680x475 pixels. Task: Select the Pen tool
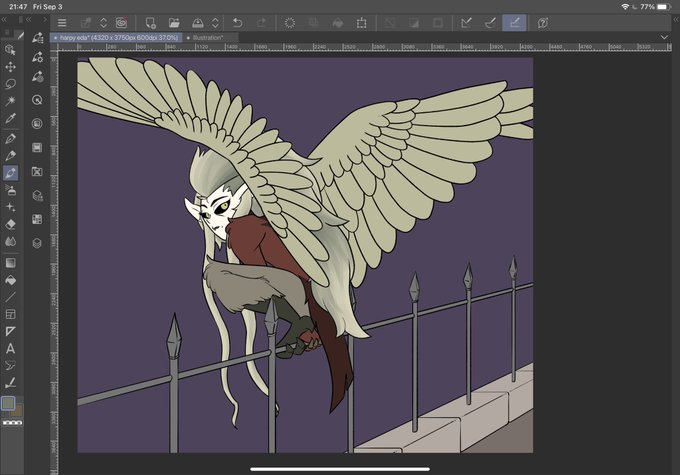(x=10, y=138)
